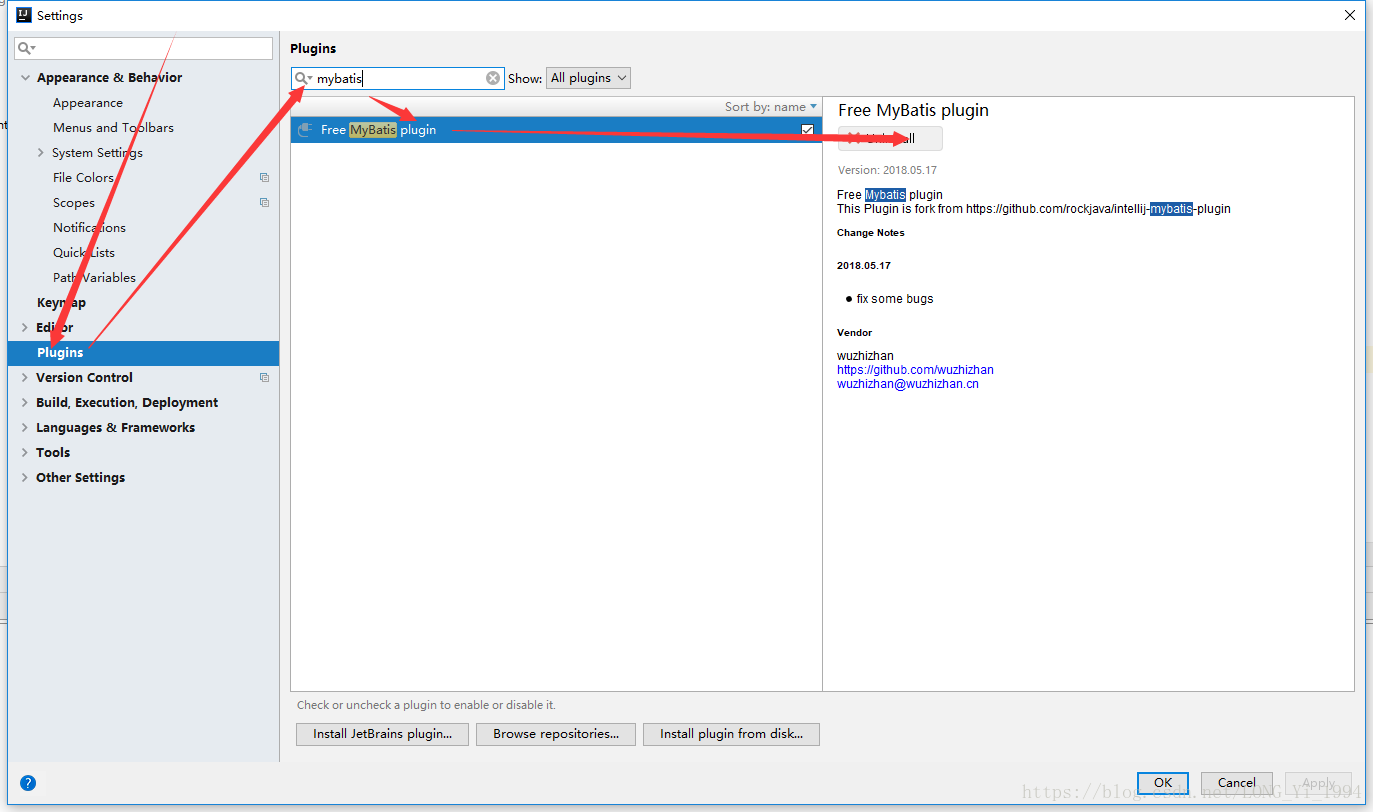The height and width of the screenshot is (812, 1373).
Task: Click the Browse repositories button
Action: pos(555,734)
